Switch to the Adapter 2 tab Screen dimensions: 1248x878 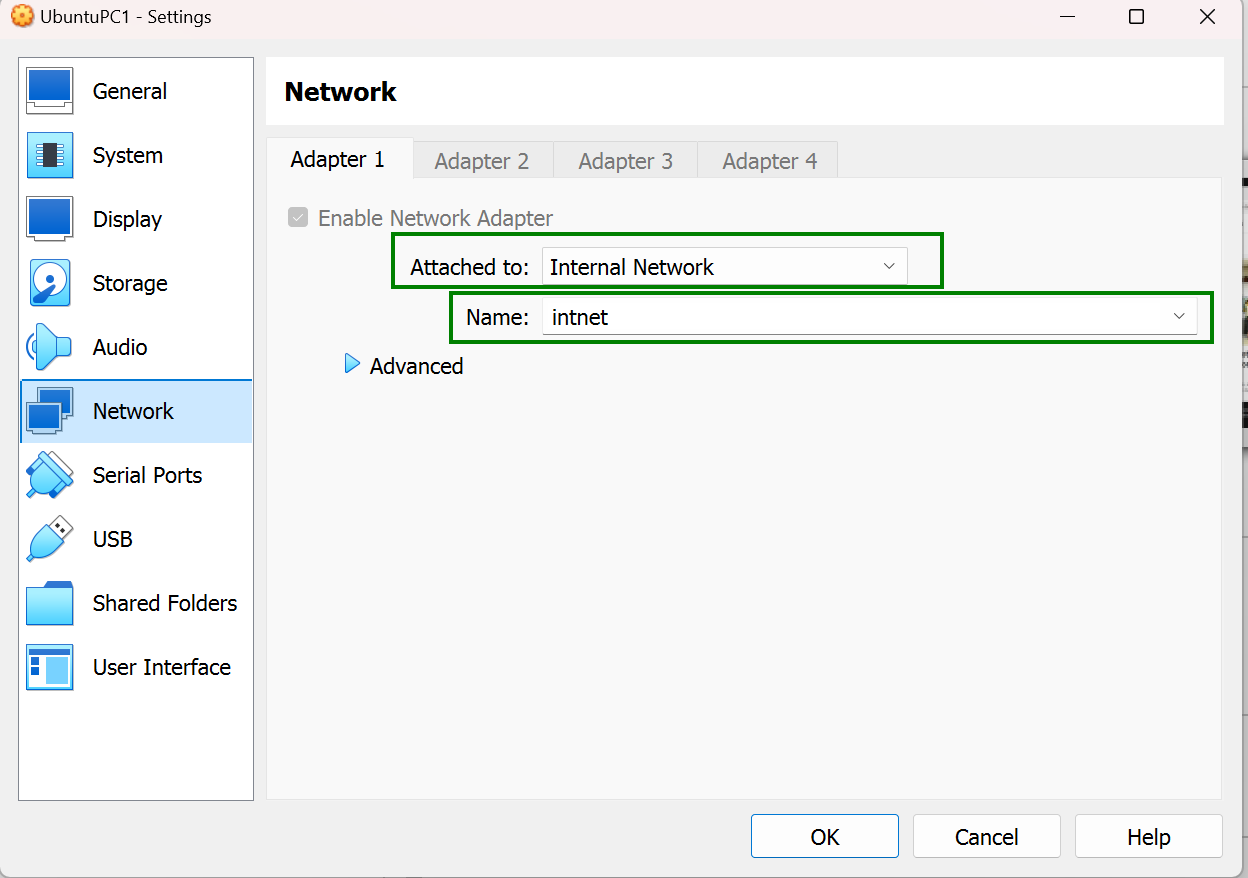481,161
